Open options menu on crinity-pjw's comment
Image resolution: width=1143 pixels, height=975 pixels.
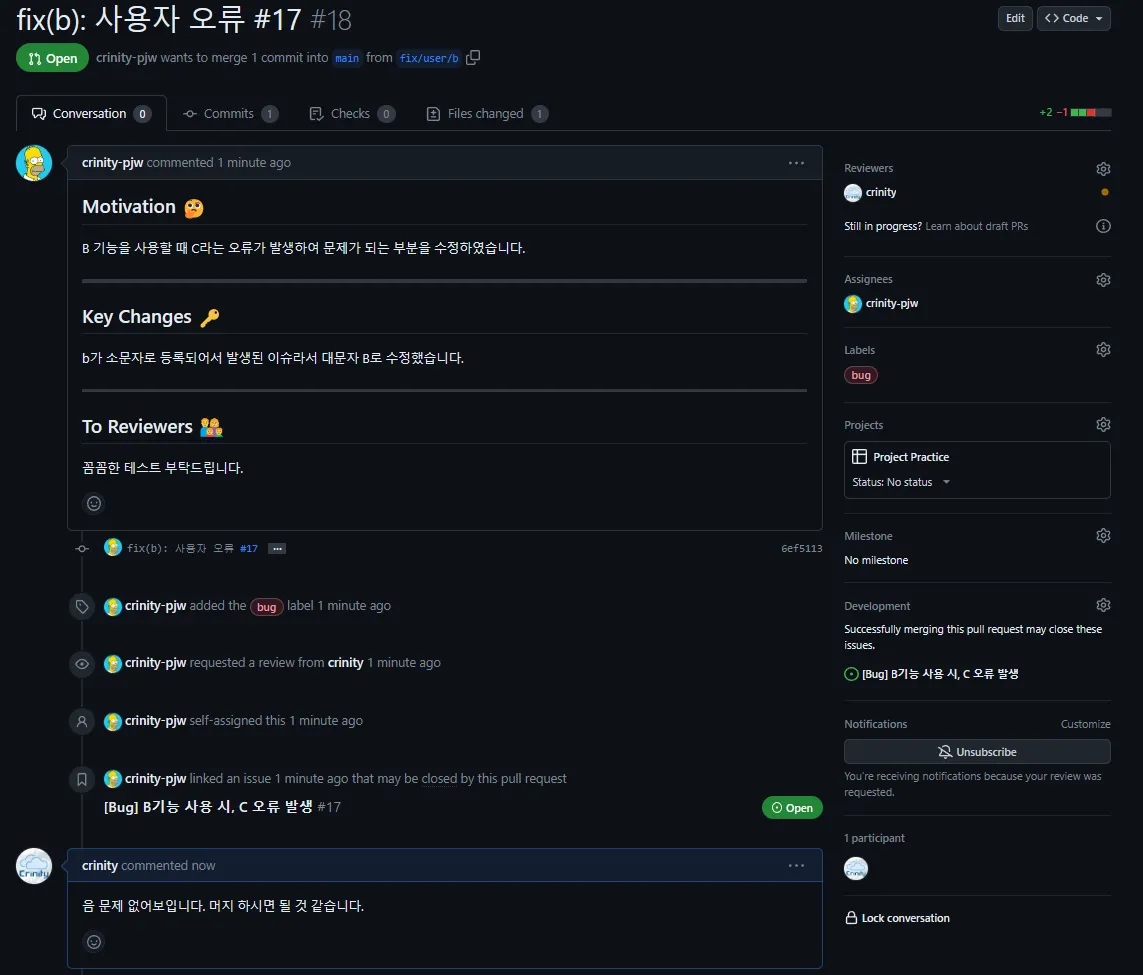[x=796, y=163]
